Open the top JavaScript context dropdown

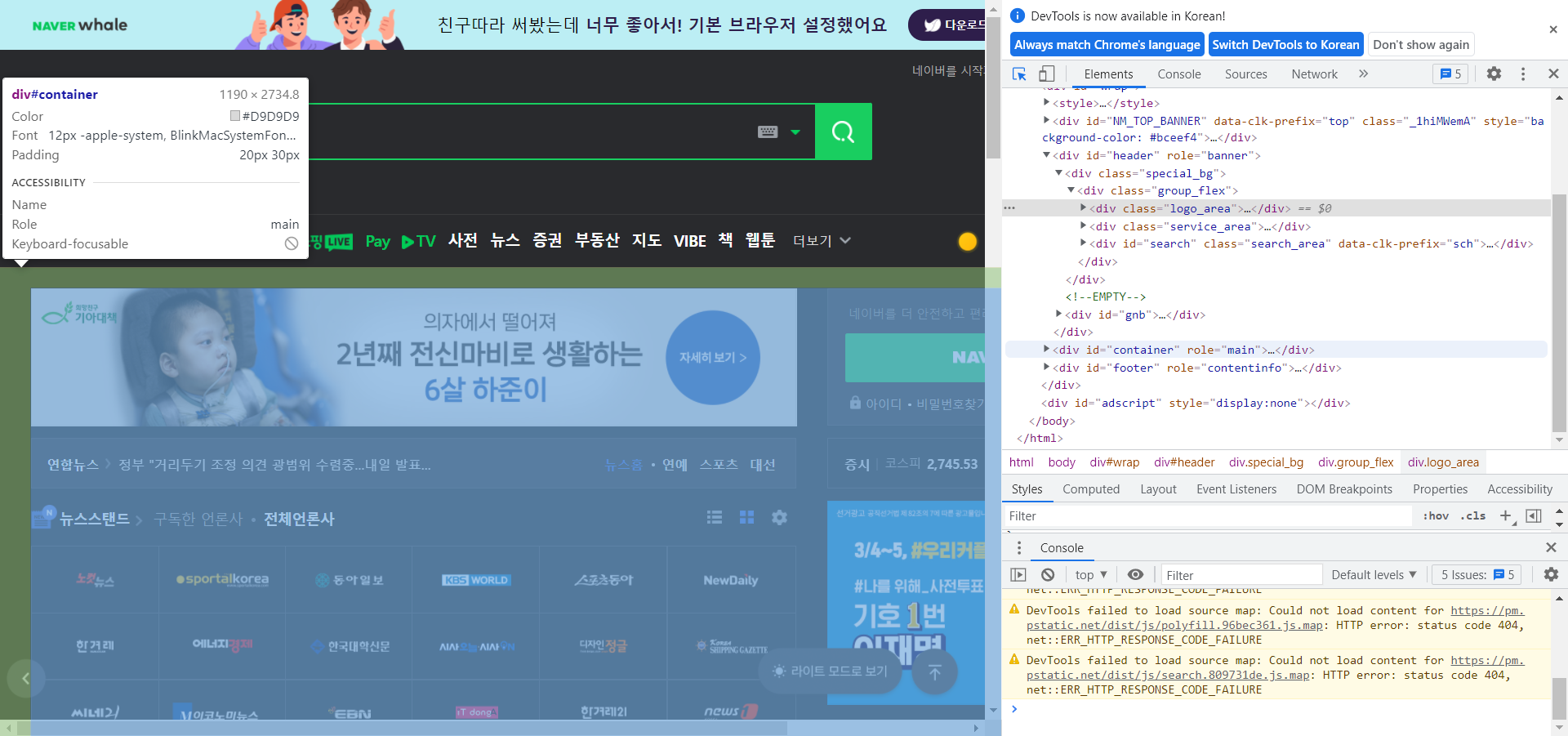(x=1091, y=574)
